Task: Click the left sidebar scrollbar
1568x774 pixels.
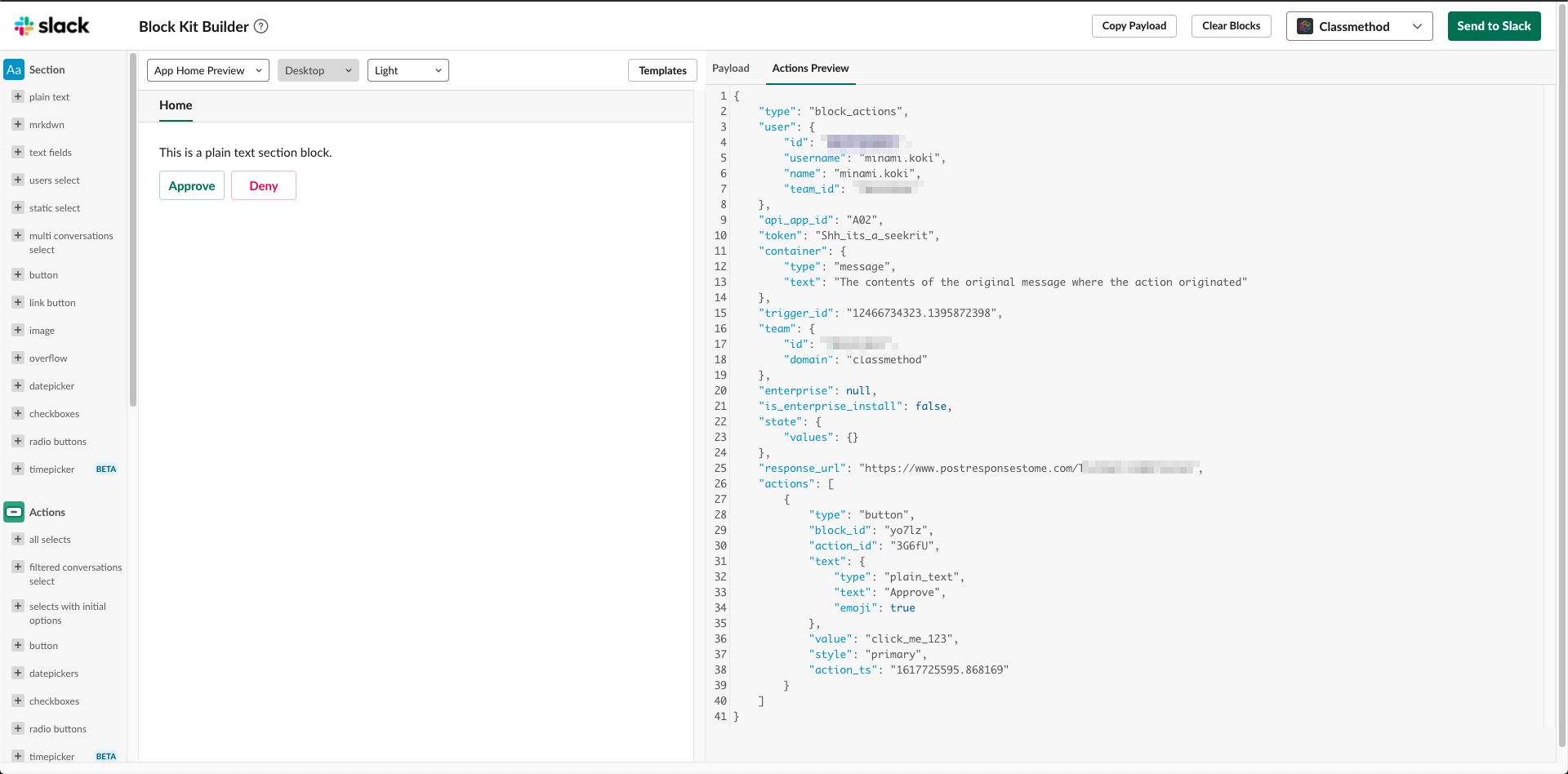Action: pyautogui.click(x=132, y=230)
